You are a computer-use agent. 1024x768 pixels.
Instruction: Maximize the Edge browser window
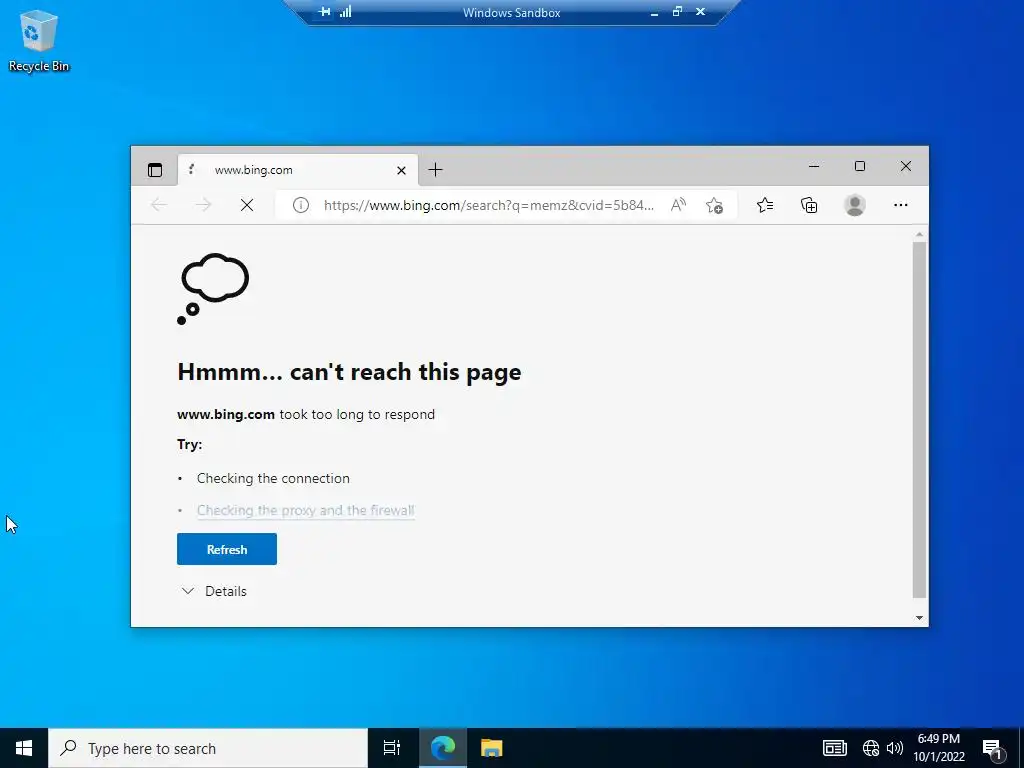click(860, 167)
